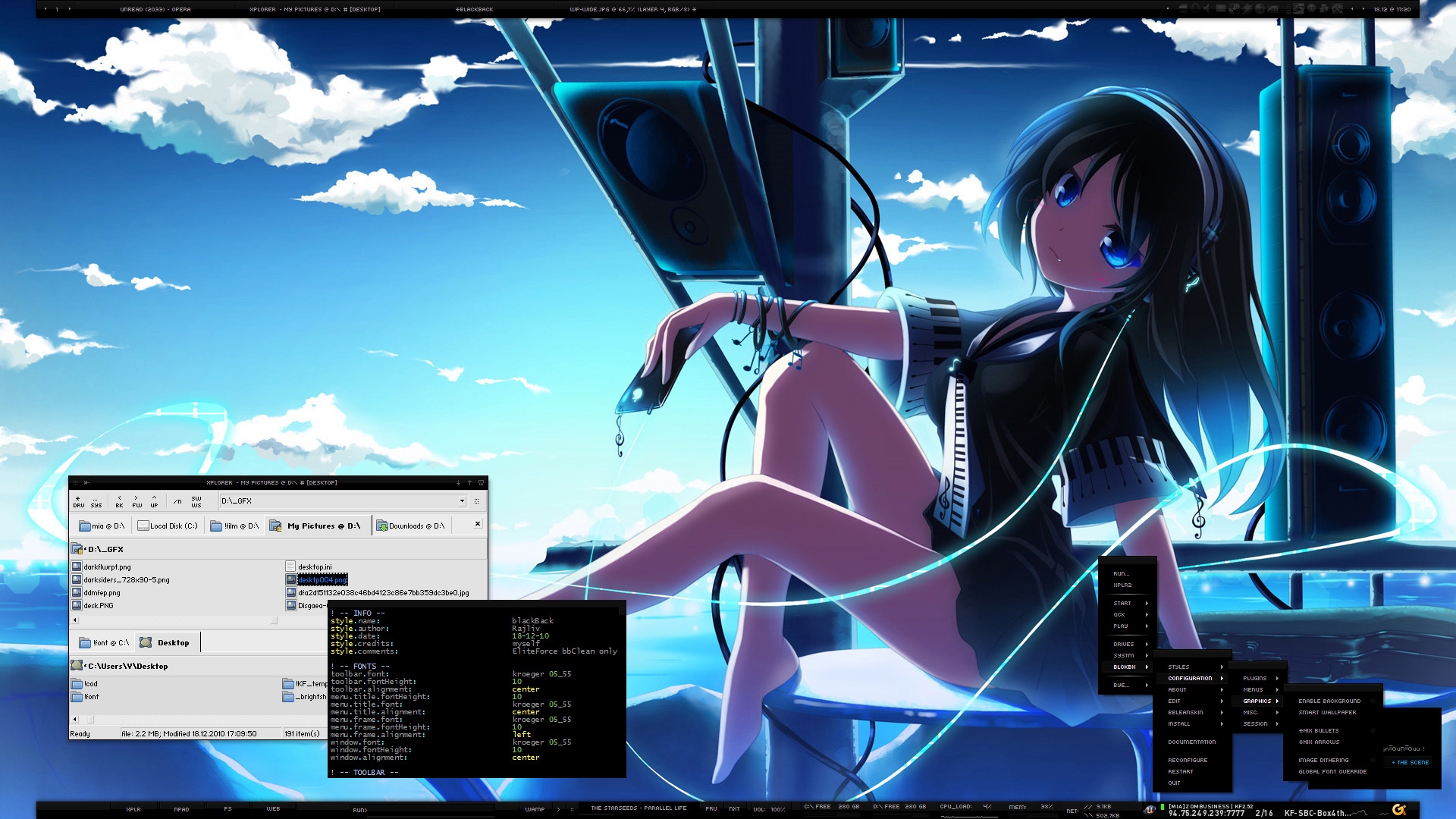
Task: Click Documentation in Blackbox menu
Action: [x=1193, y=742]
